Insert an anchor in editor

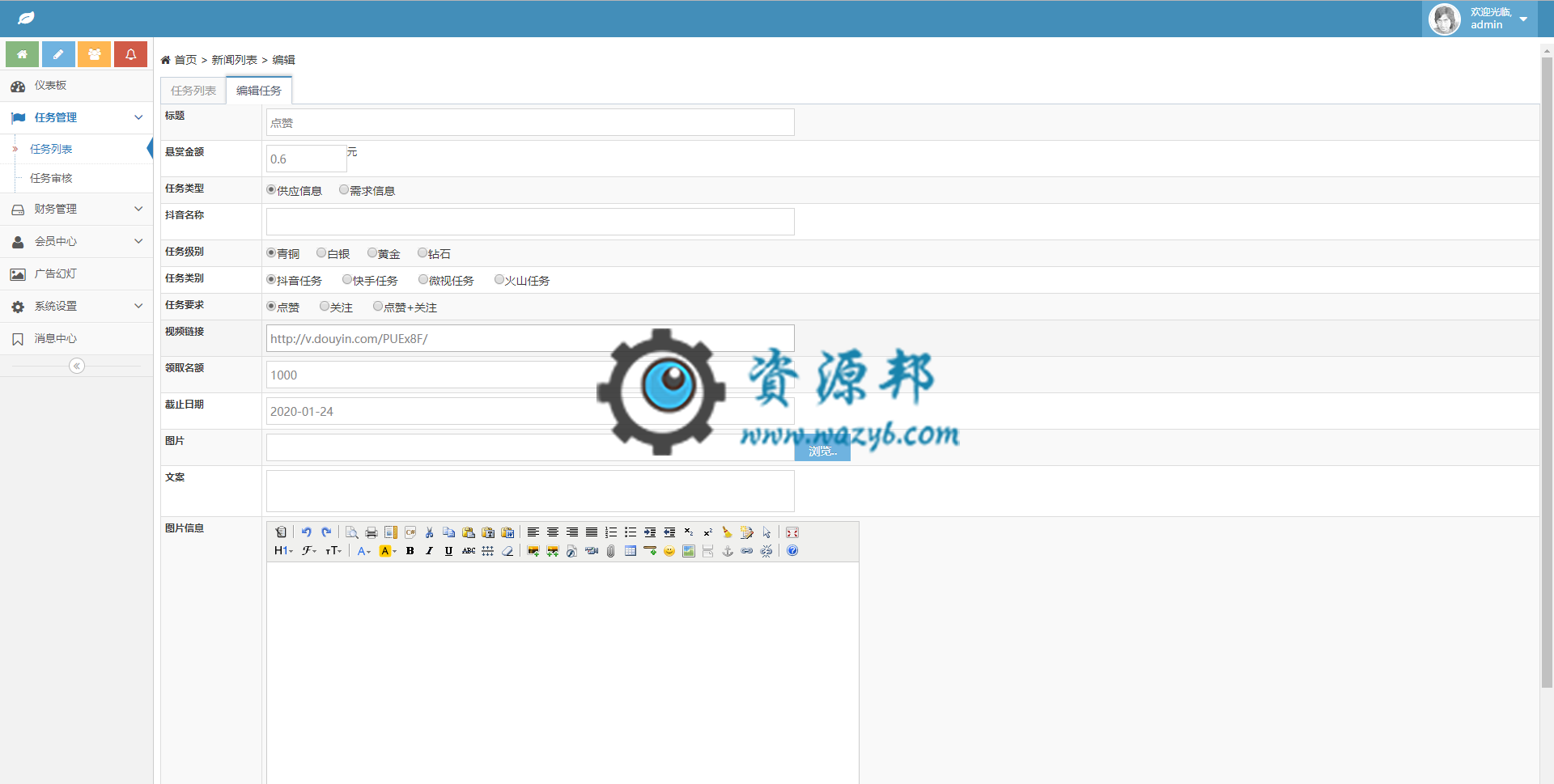(728, 551)
